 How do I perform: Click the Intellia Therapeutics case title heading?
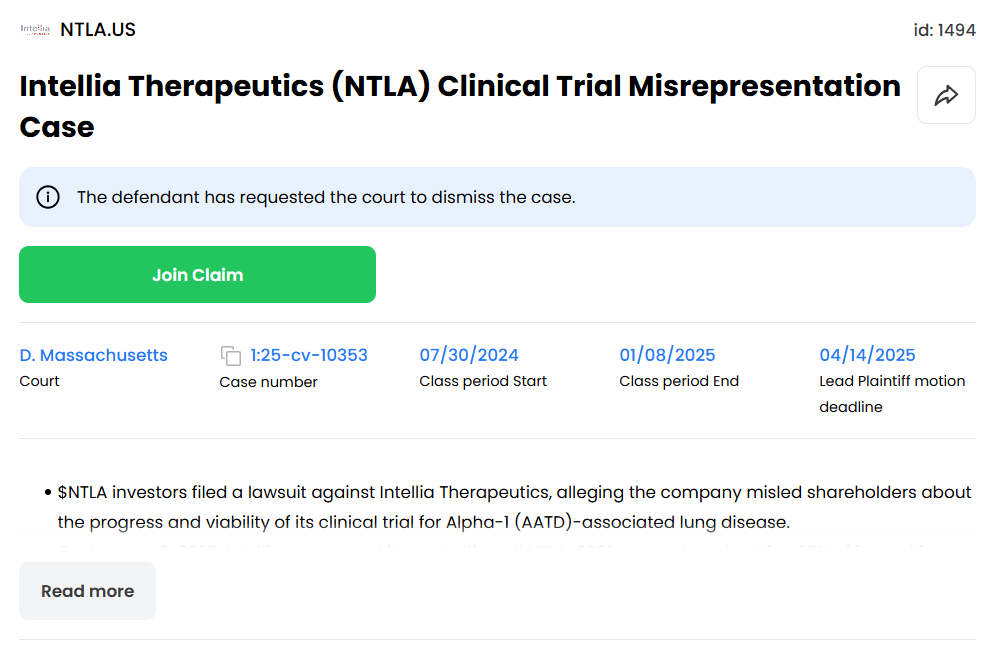click(x=460, y=106)
